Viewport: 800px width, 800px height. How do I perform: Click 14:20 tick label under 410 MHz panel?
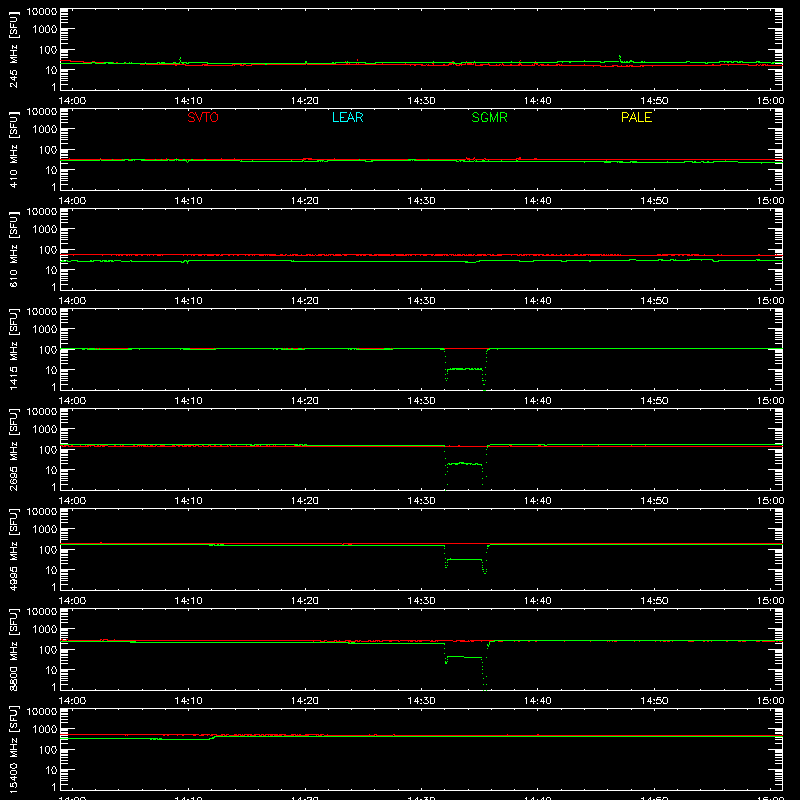tap(305, 201)
